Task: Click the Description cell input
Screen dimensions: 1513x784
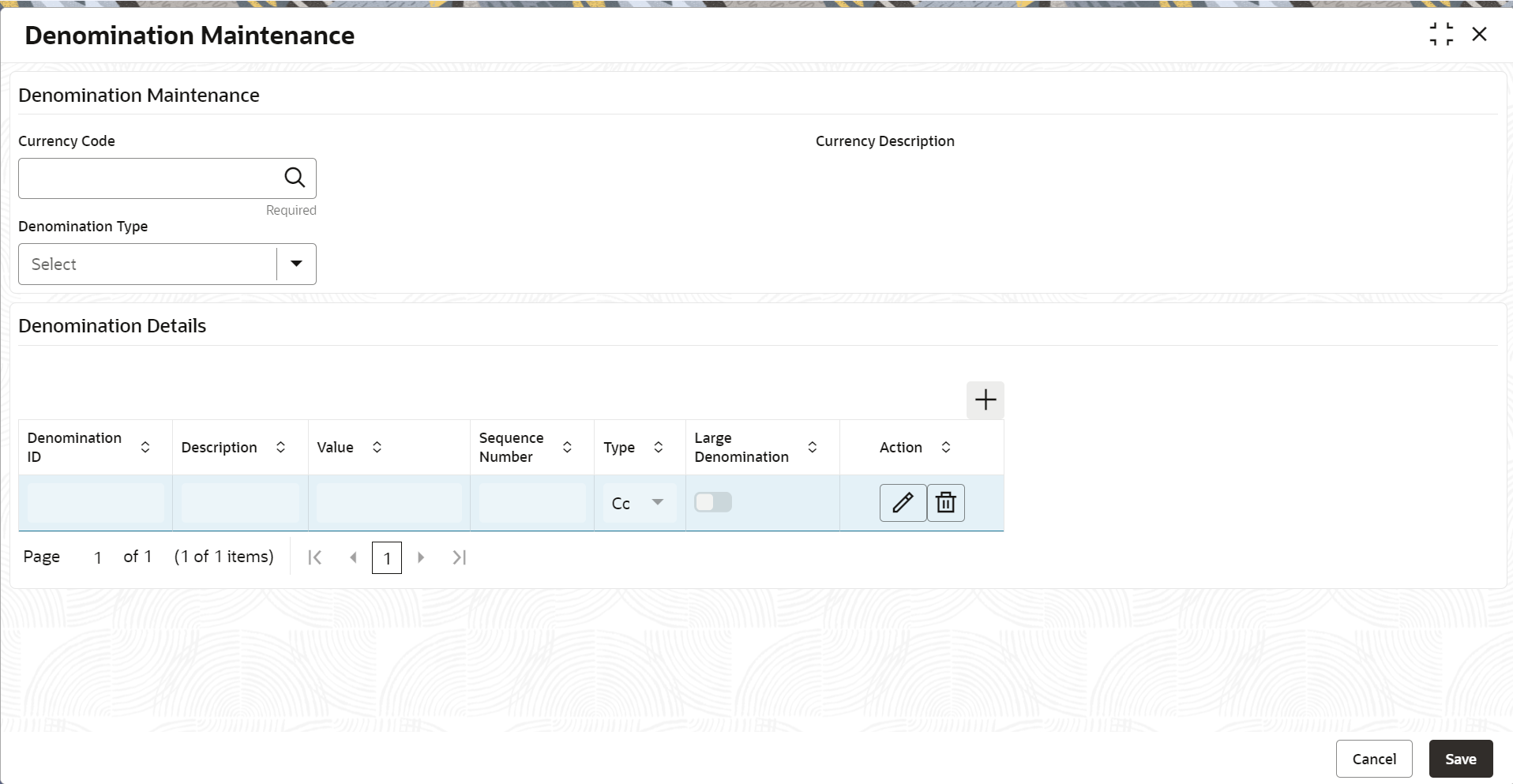Action: [x=240, y=503]
